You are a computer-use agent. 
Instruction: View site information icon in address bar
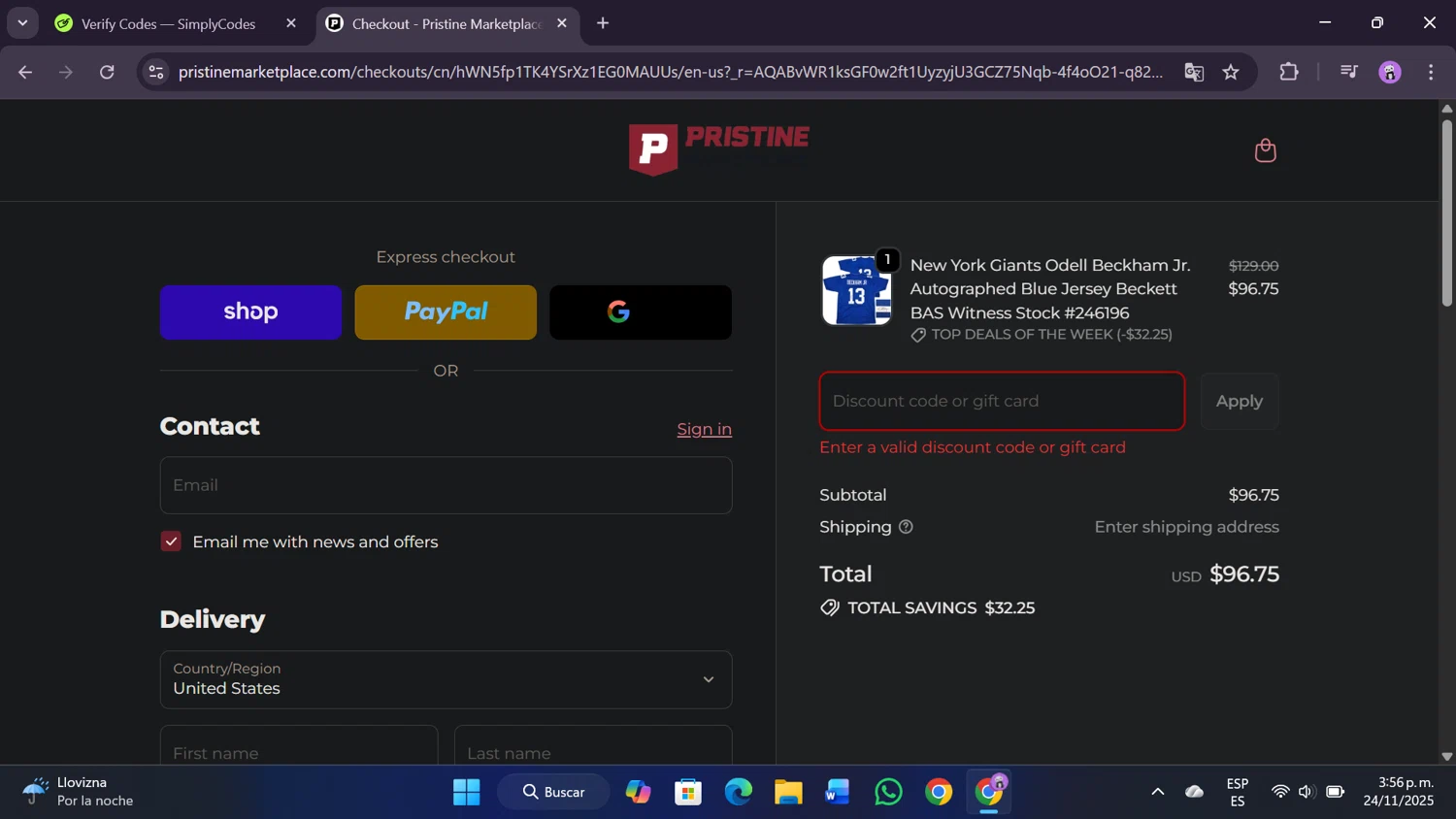pyautogui.click(x=156, y=72)
